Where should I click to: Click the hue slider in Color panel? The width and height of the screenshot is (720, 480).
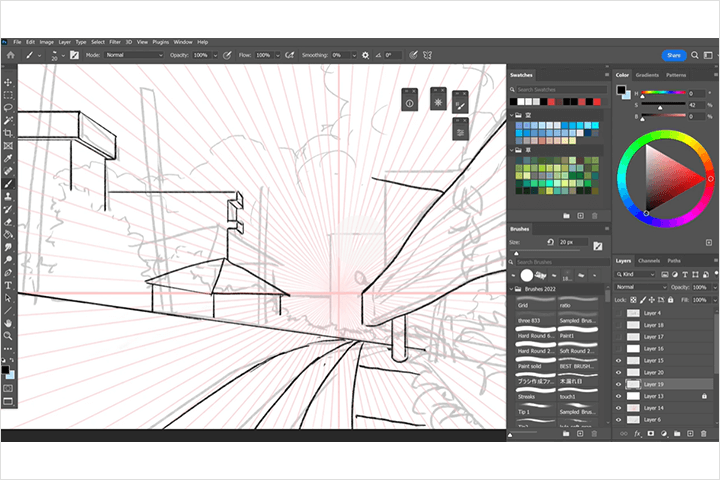tap(663, 93)
